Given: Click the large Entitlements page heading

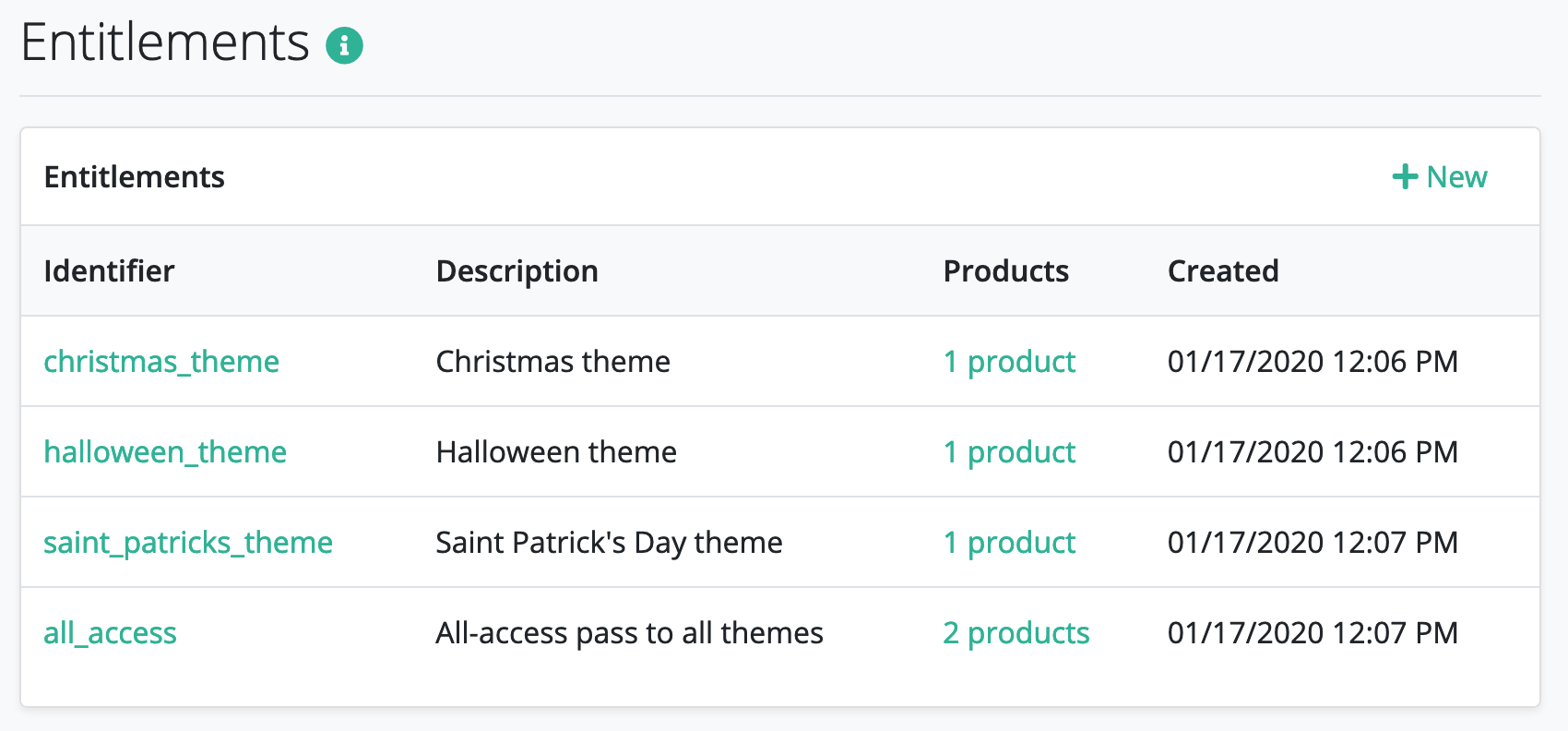Looking at the screenshot, I should tap(165, 42).
